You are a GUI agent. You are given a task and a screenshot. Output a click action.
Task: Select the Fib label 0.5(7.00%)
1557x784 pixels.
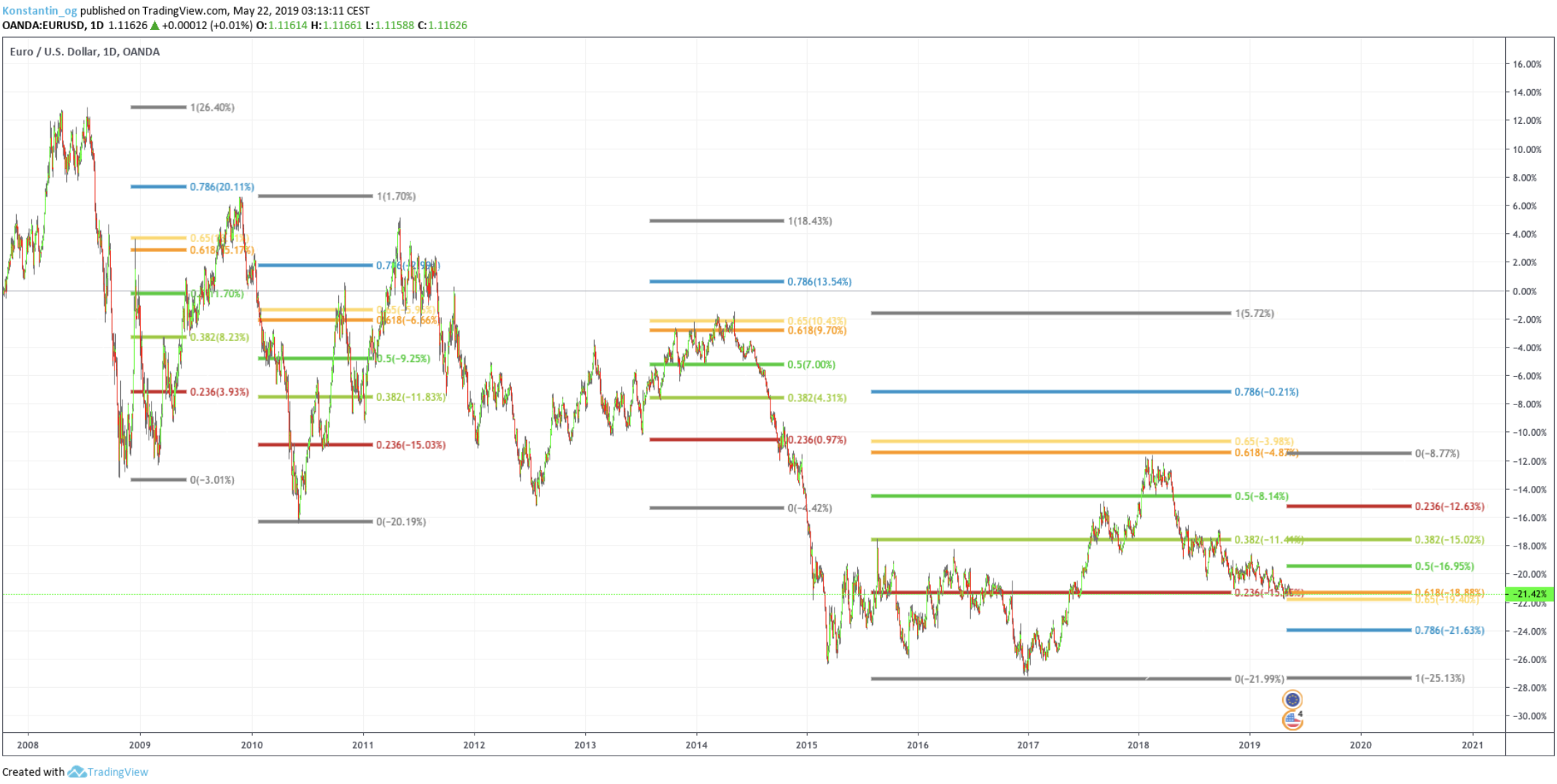(x=811, y=365)
